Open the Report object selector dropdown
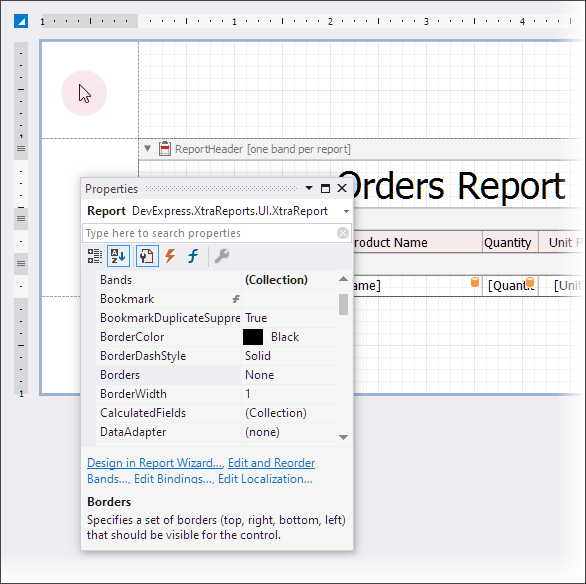This screenshot has width=586, height=584. point(346,211)
